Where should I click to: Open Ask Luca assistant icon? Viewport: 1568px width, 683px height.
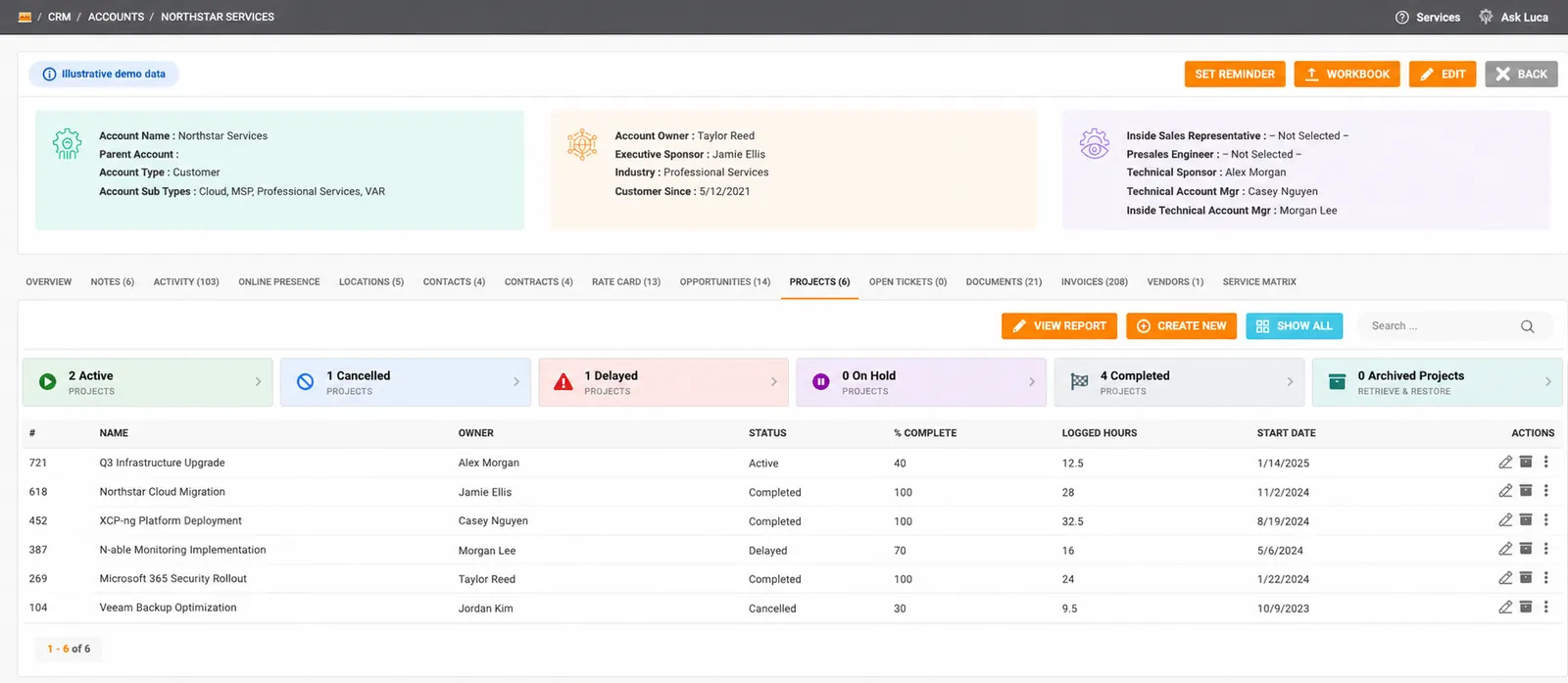(1486, 17)
